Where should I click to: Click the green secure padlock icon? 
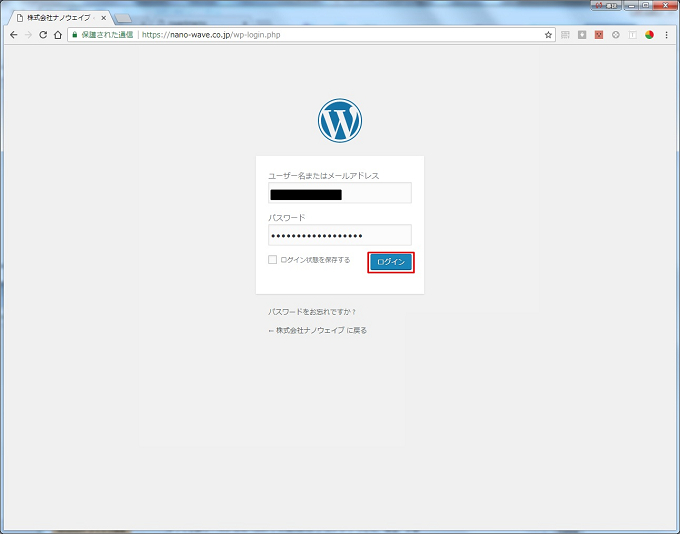point(75,35)
